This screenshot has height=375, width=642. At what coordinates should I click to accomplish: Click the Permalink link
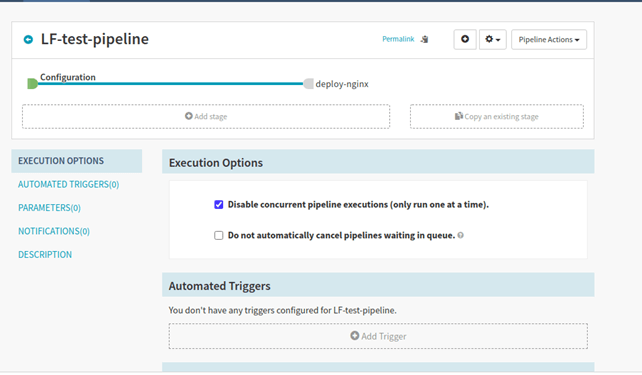coord(398,39)
